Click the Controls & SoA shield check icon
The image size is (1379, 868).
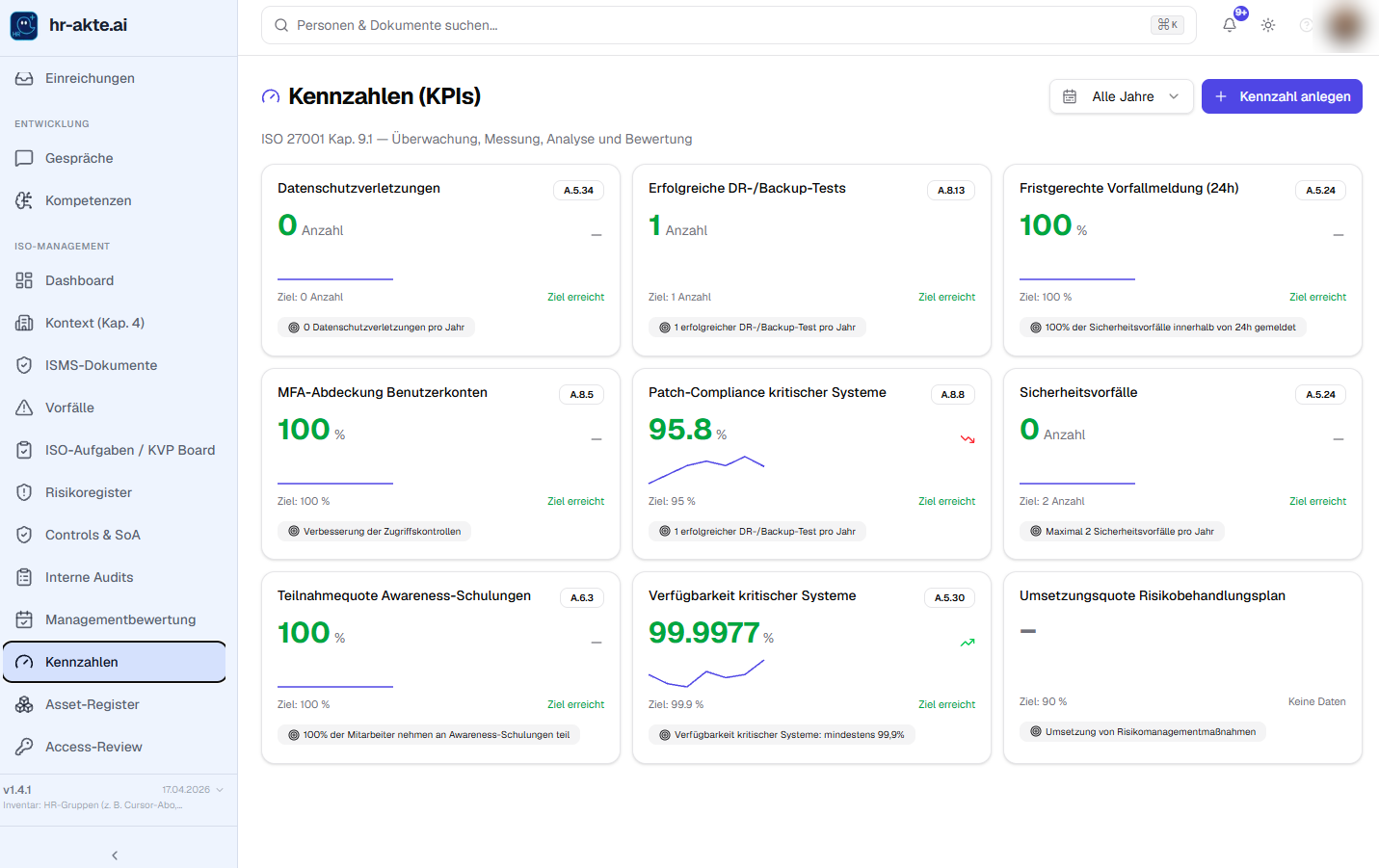24,535
